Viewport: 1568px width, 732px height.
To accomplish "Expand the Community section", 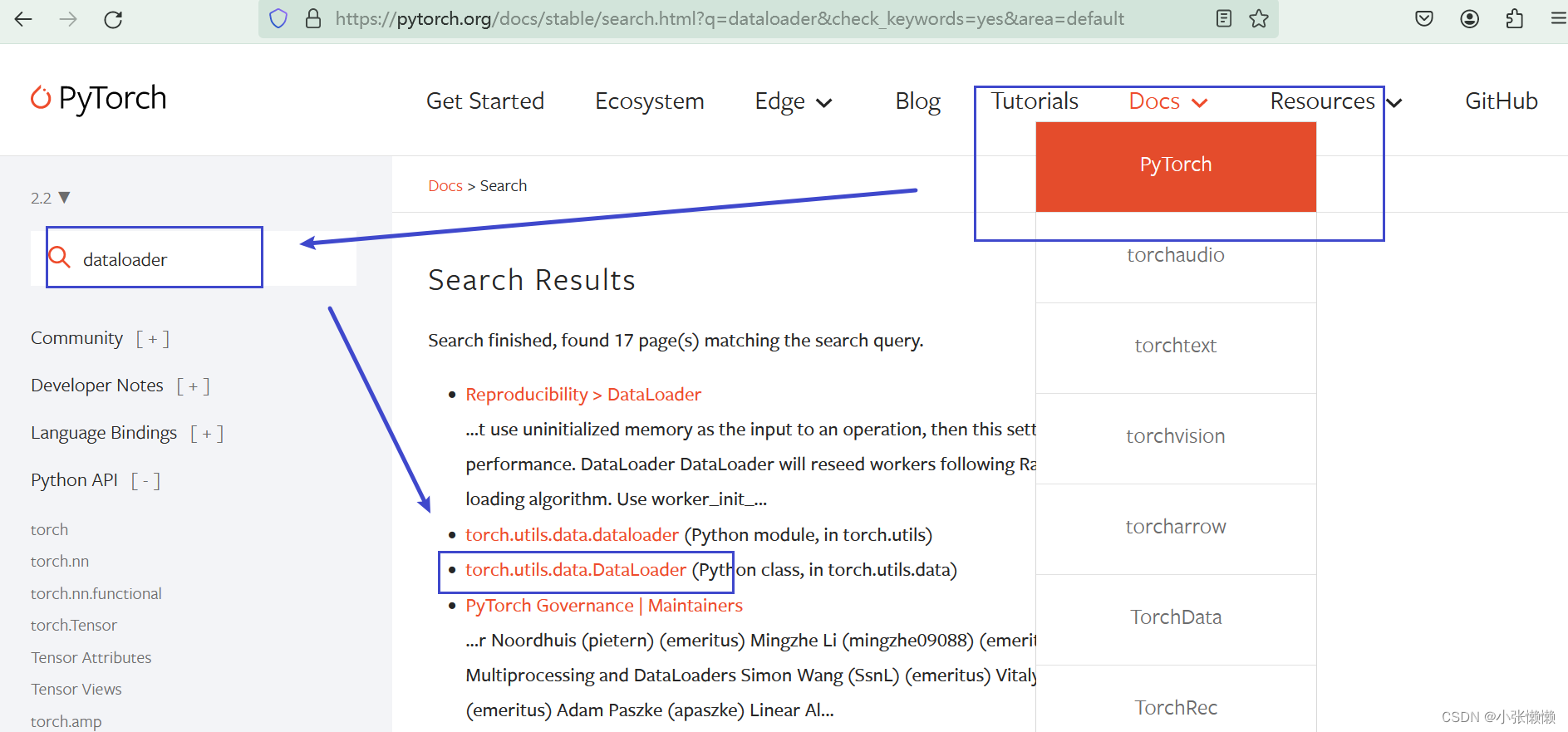I will click(101, 338).
